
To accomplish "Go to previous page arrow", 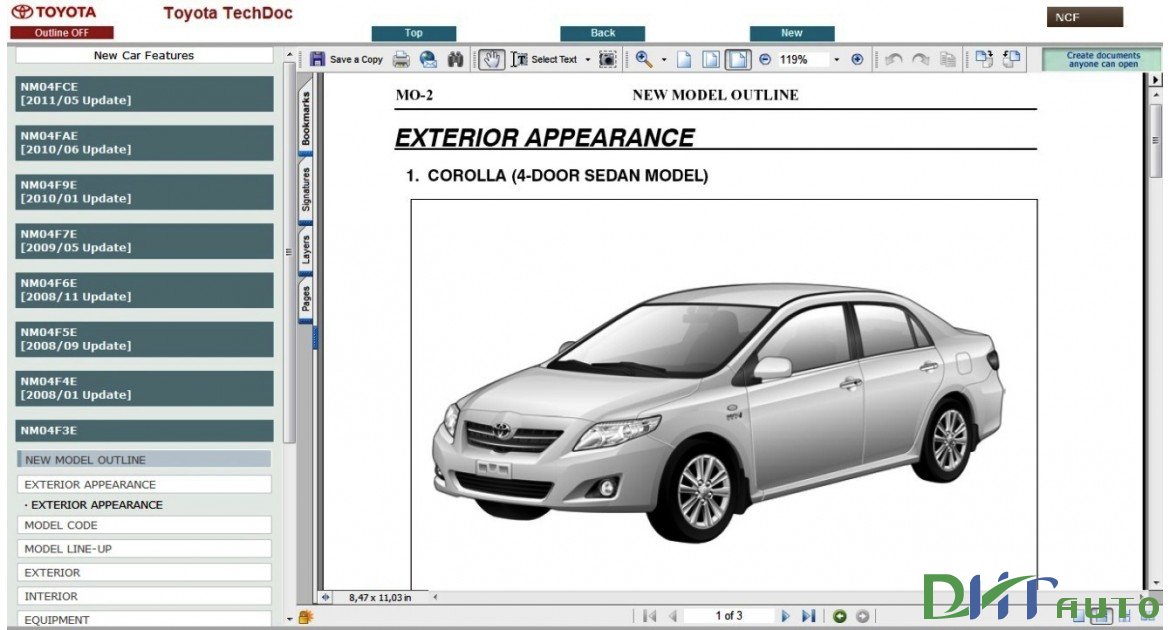I will click(x=672, y=616).
